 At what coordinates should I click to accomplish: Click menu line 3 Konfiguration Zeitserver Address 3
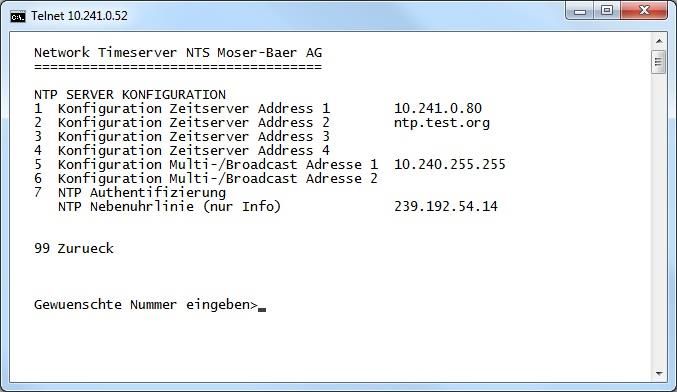coord(182,136)
